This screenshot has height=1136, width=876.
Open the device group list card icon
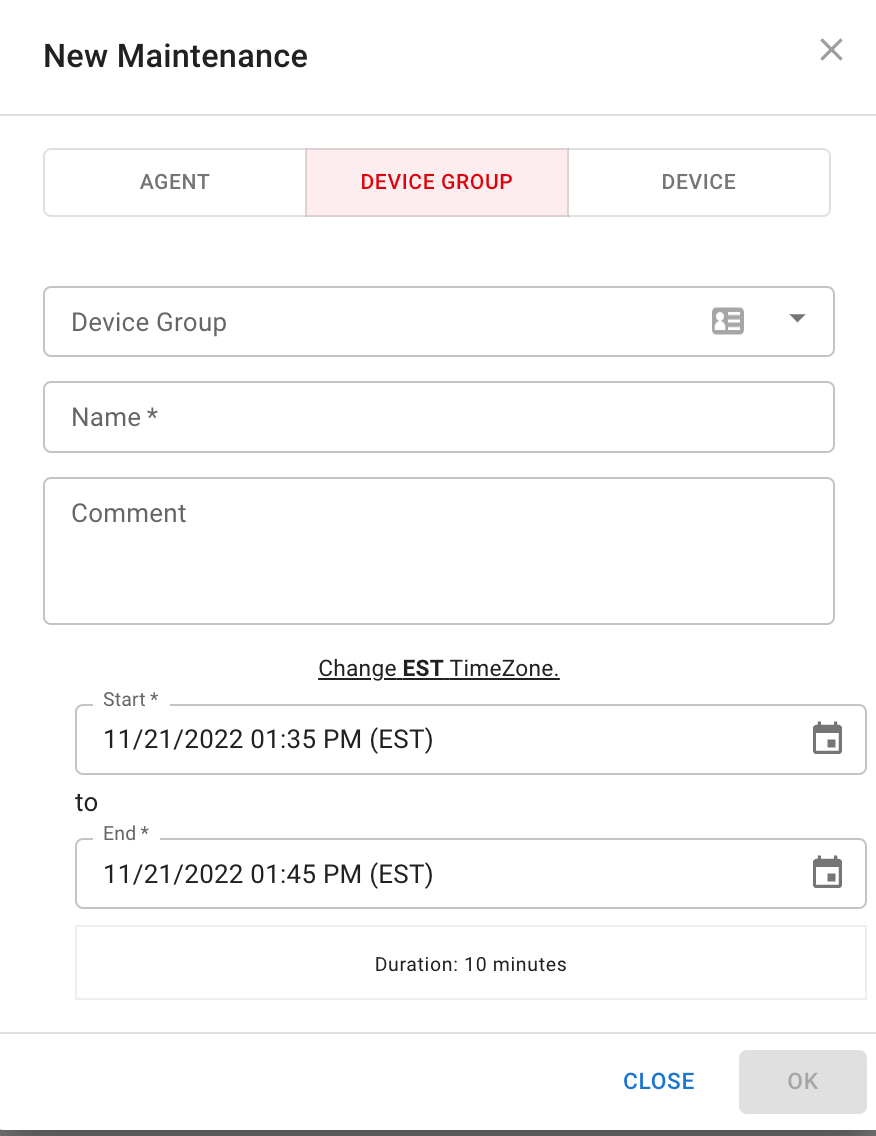tap(727, 321)
